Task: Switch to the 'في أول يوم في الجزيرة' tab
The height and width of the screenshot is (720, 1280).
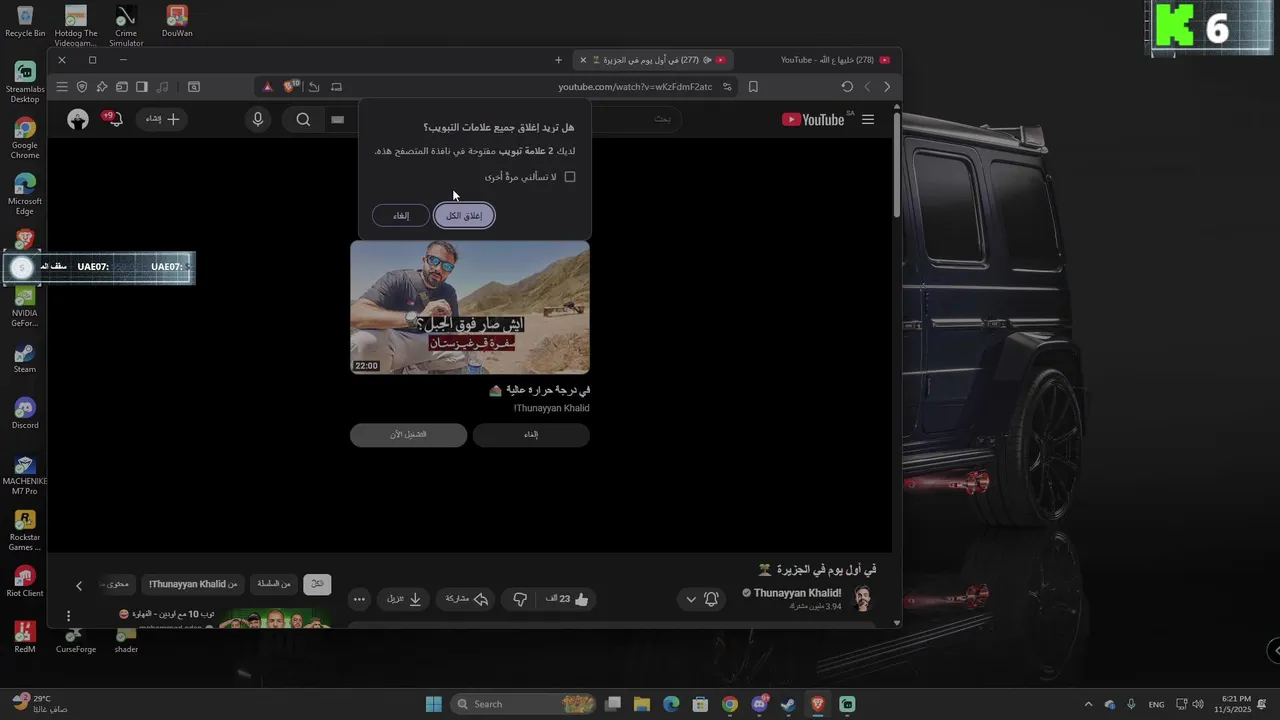Action: coord(653,60)
